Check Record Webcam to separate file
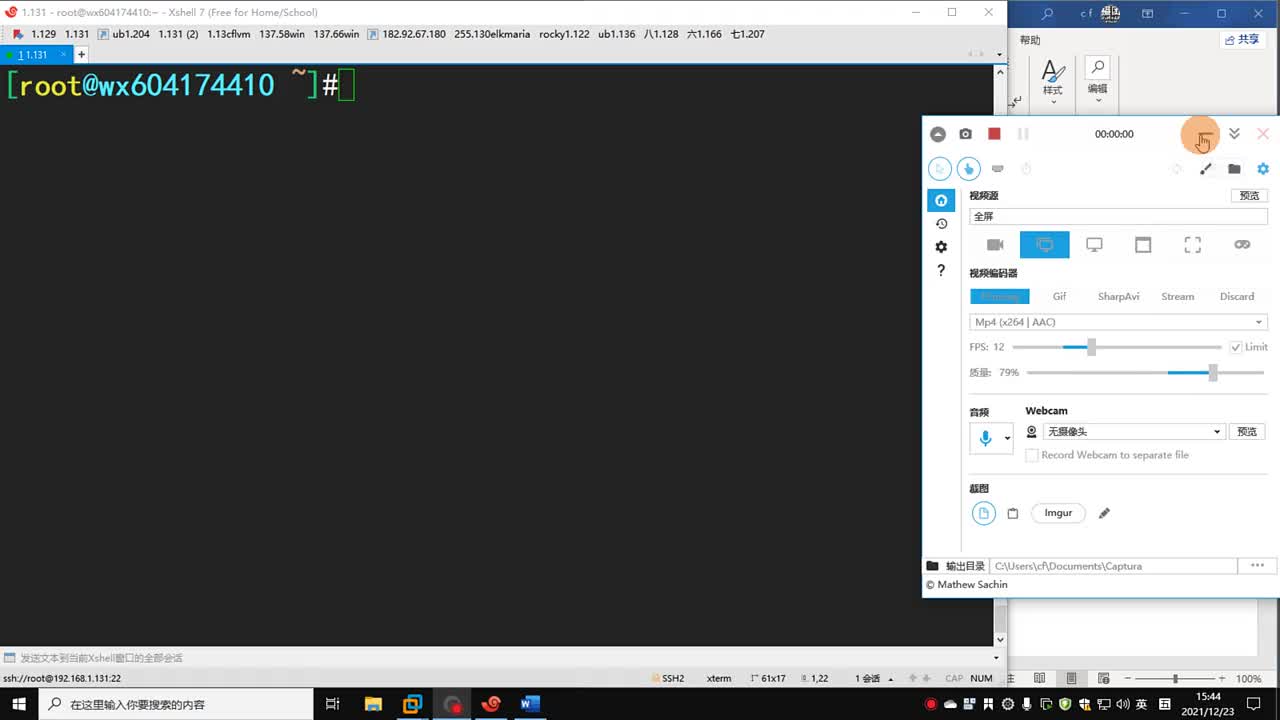 coord(1032,455)
